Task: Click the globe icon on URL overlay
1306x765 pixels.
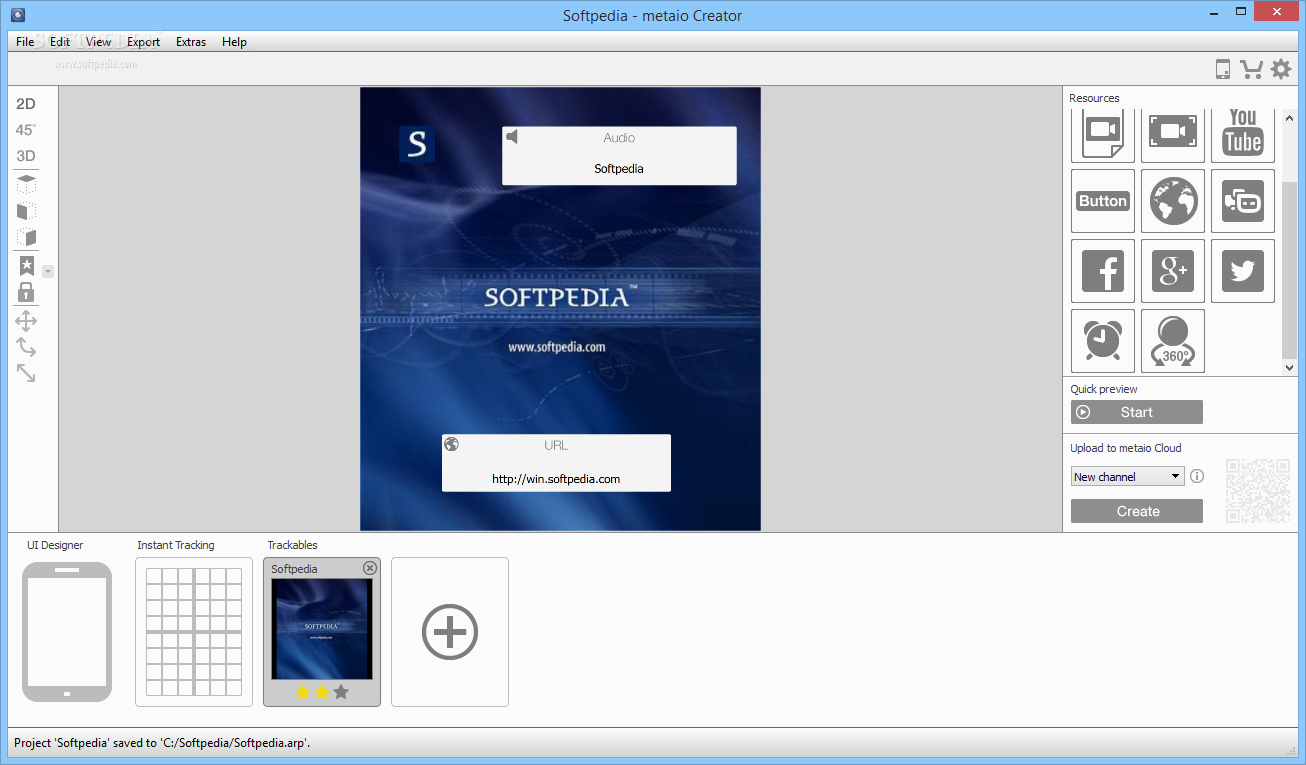Action: pyautogui.click(x=452, y=444)
